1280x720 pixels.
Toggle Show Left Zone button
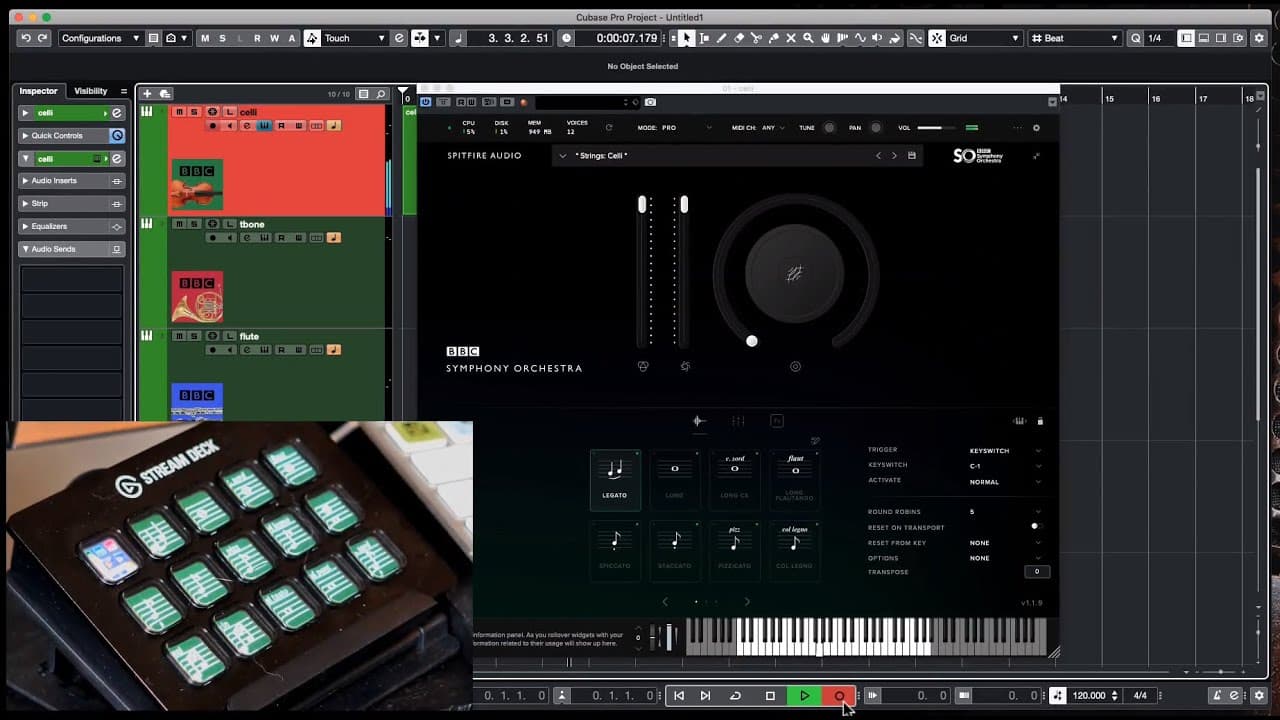coord(1186,38)
